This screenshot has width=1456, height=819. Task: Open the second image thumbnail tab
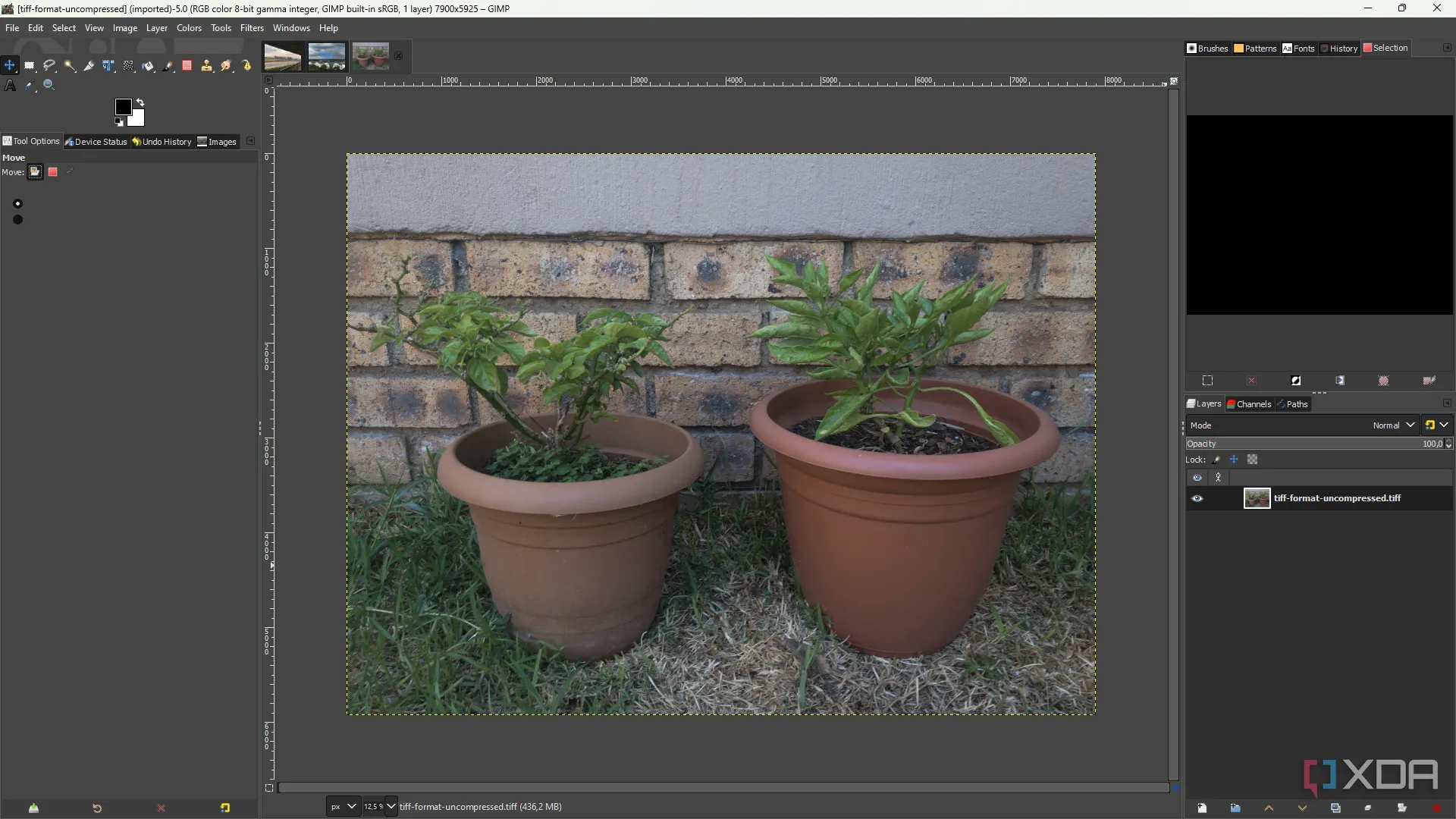coord(327,57)
